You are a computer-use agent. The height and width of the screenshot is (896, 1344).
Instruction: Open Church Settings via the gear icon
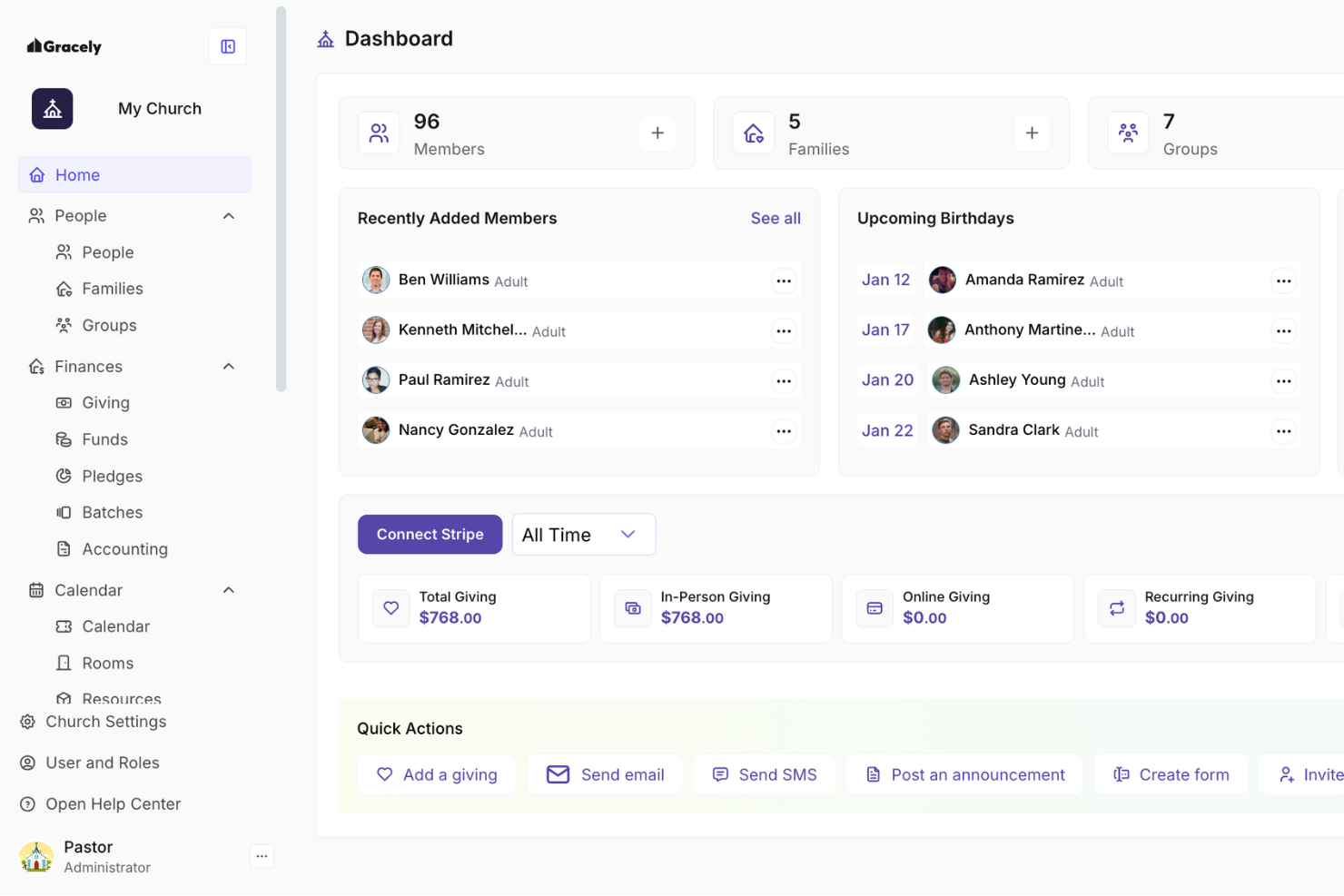25,722
